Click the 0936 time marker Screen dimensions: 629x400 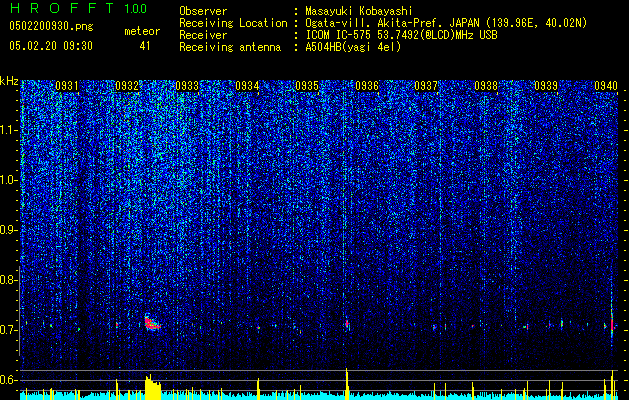coord(367,86)
